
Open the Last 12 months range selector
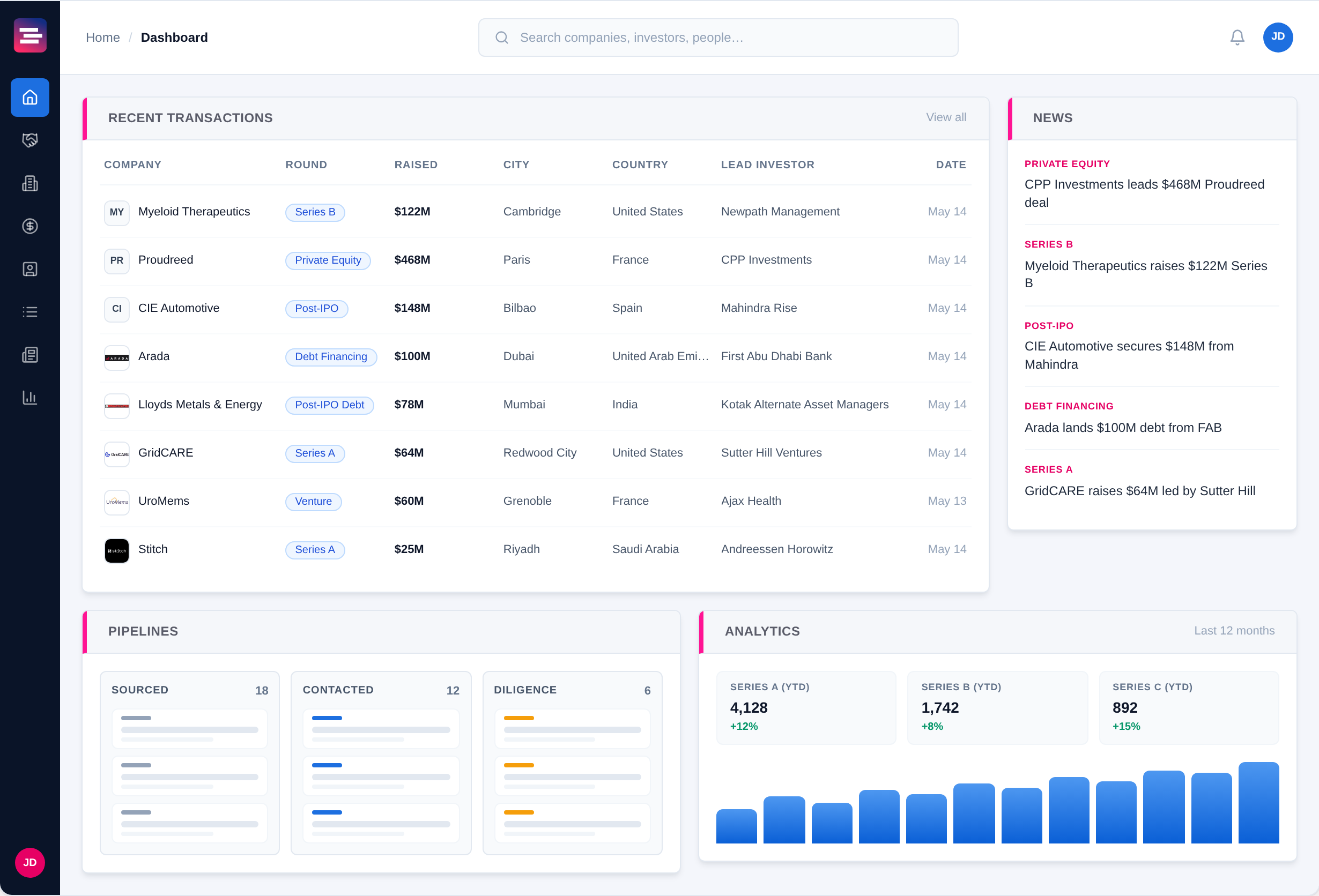tap(1234, 631)
